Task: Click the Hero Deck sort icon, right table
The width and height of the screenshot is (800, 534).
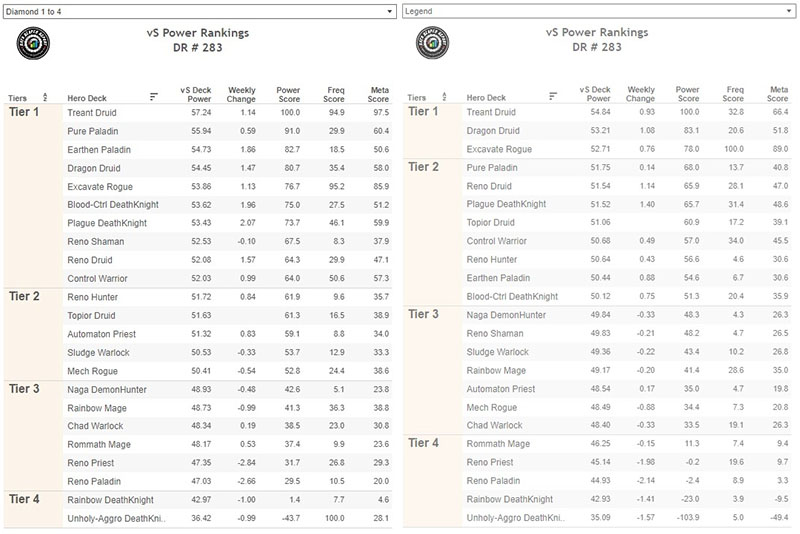Action: point(553,96)
